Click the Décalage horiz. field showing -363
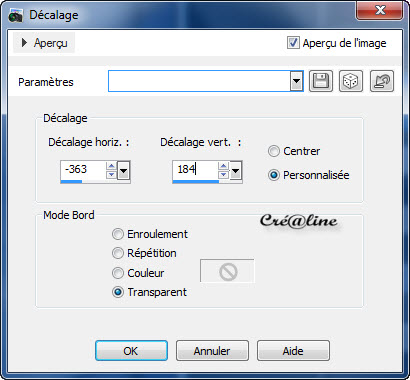The height and width of the screenshot is (380, 410). coord(83,170)
